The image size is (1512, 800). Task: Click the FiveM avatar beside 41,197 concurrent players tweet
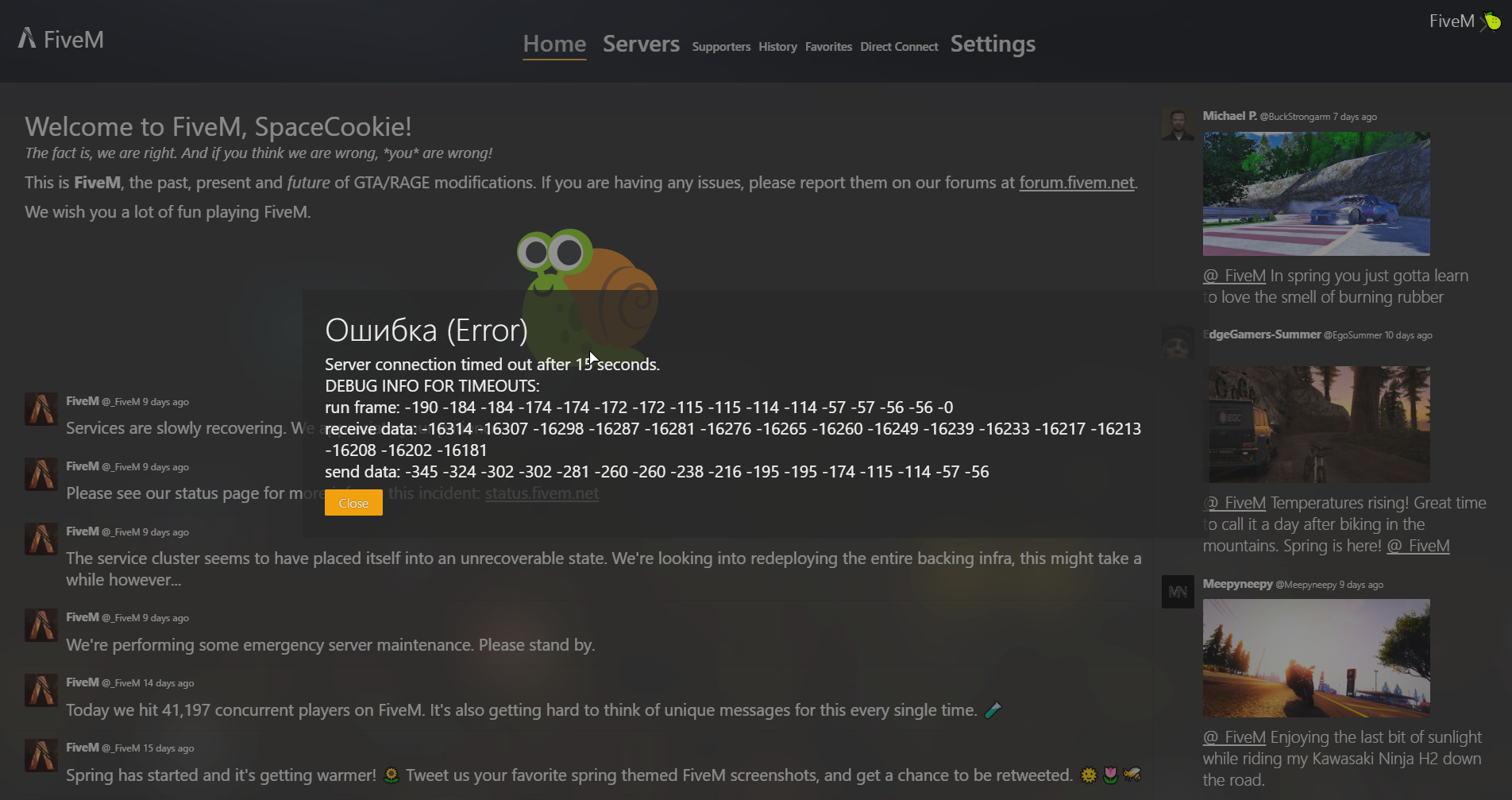point(41,690)
